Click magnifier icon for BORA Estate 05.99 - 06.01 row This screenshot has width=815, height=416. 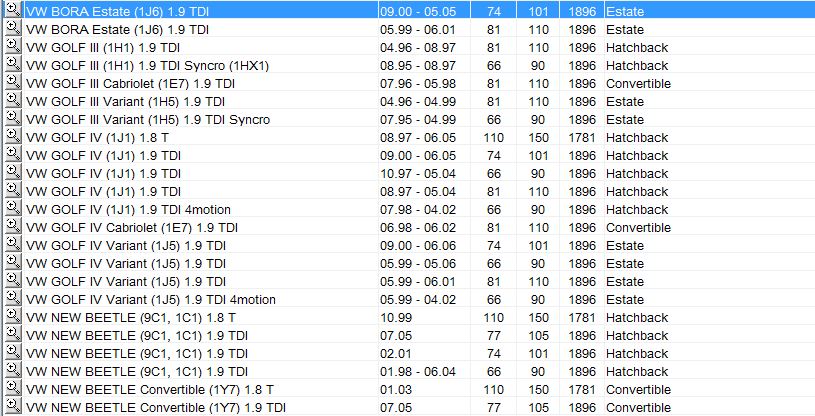13,28
